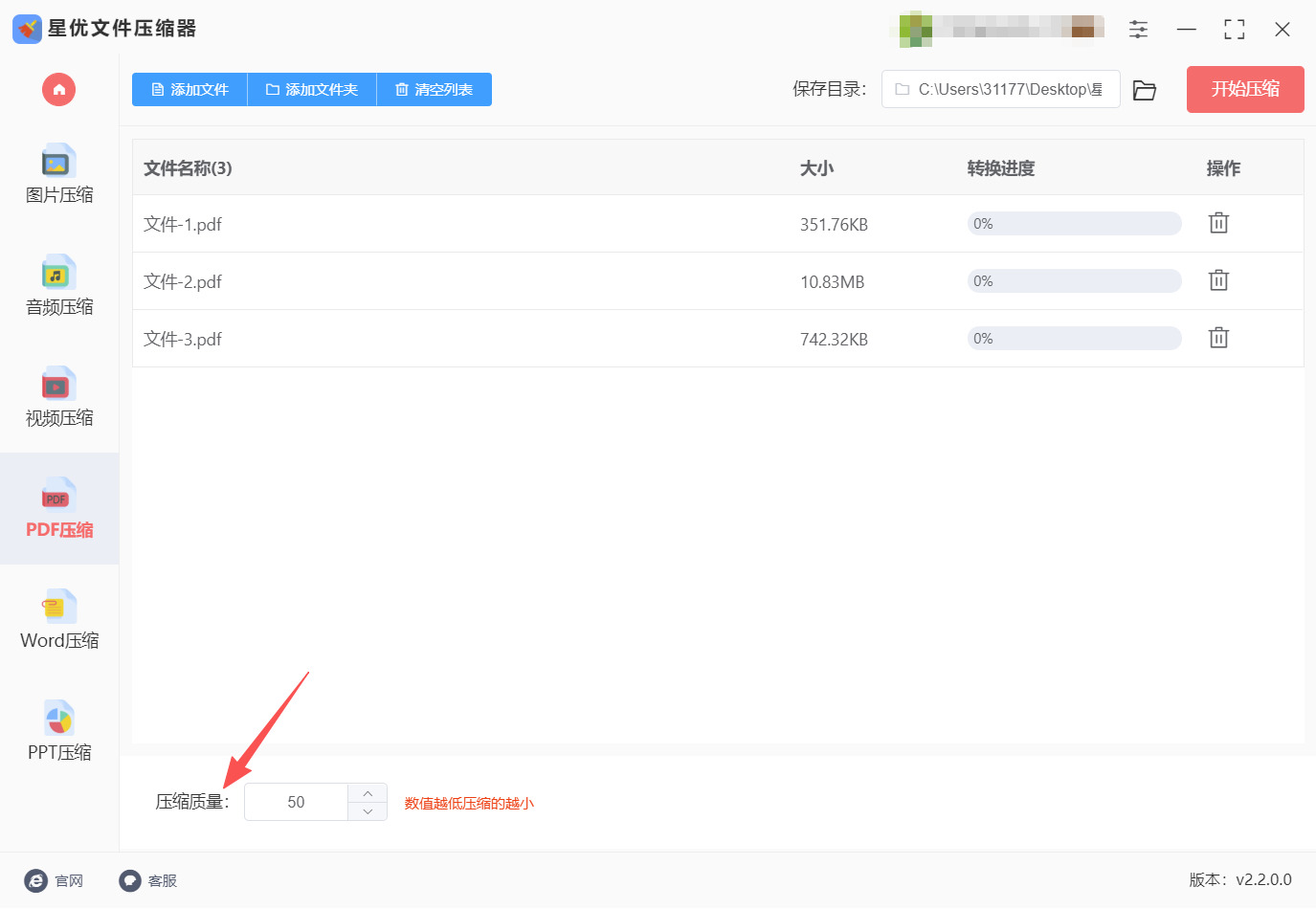Click the 大小 column header
Image resolution: width=1316 pixels, height=909 pixels.
click(x=816, y=168)
